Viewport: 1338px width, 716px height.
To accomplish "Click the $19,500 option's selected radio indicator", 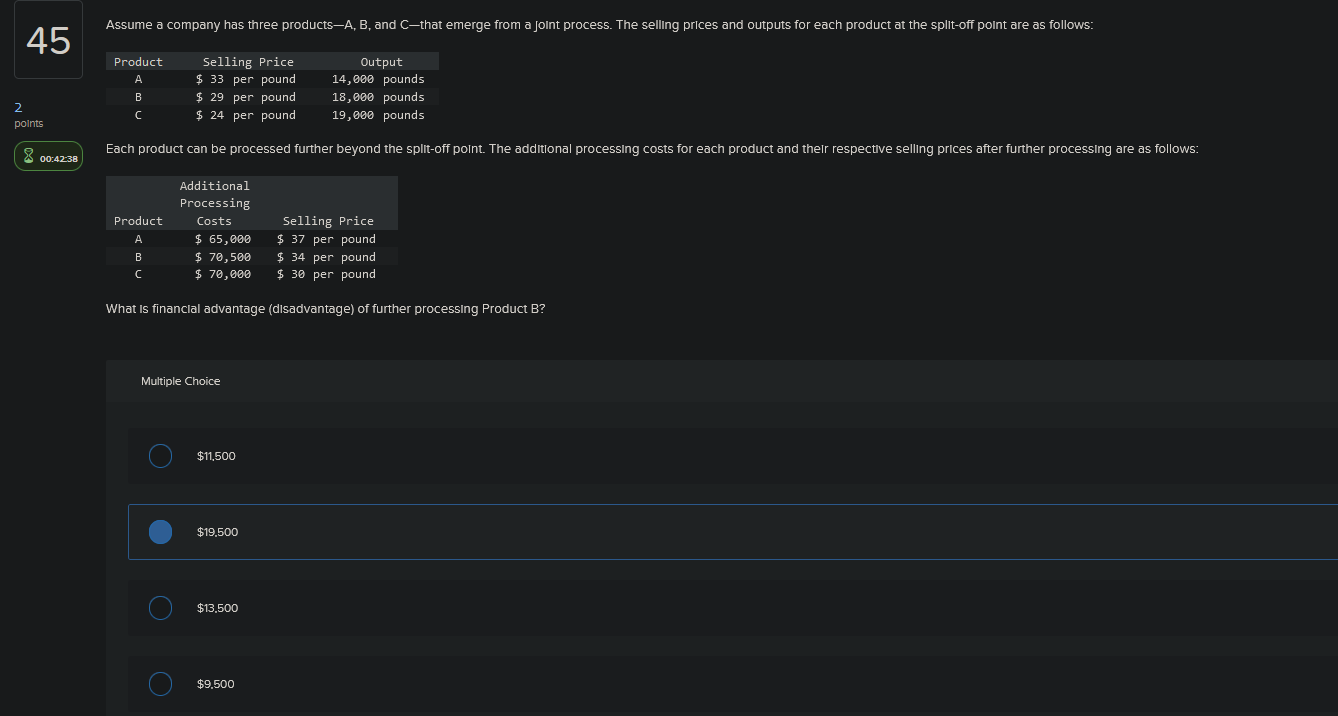I will 160,531.
